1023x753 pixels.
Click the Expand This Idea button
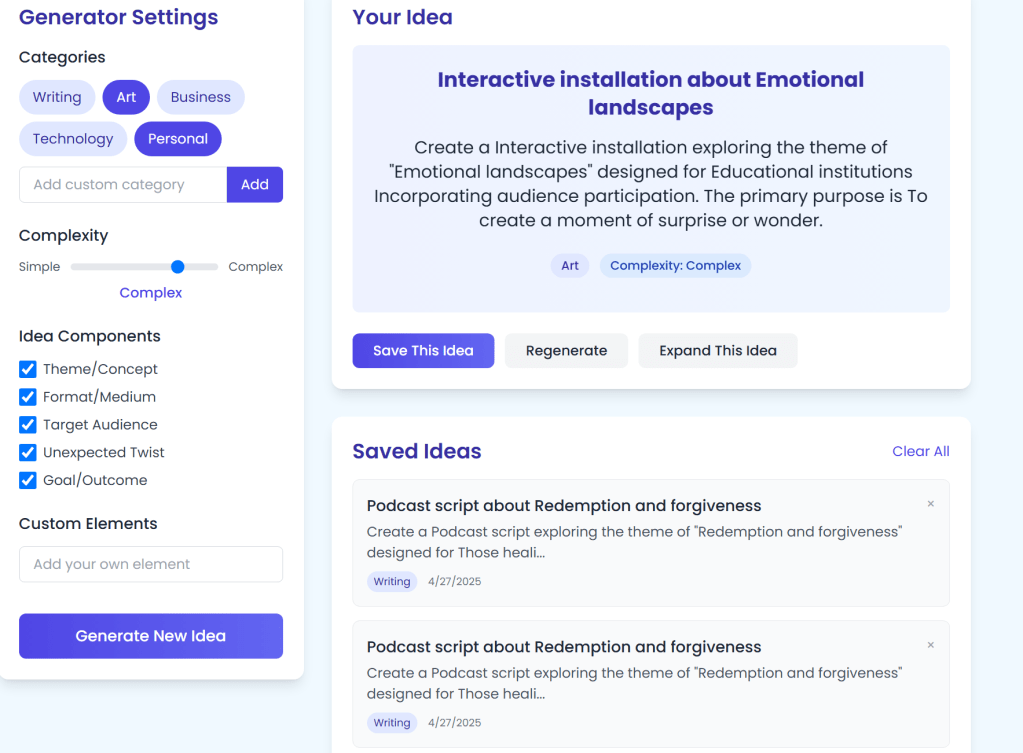coord(717,351)
